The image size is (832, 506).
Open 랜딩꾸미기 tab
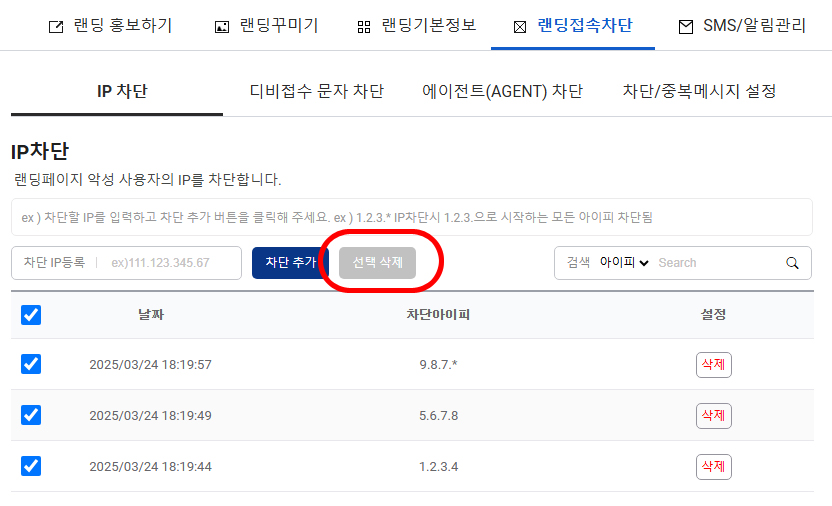pos(267,26)
